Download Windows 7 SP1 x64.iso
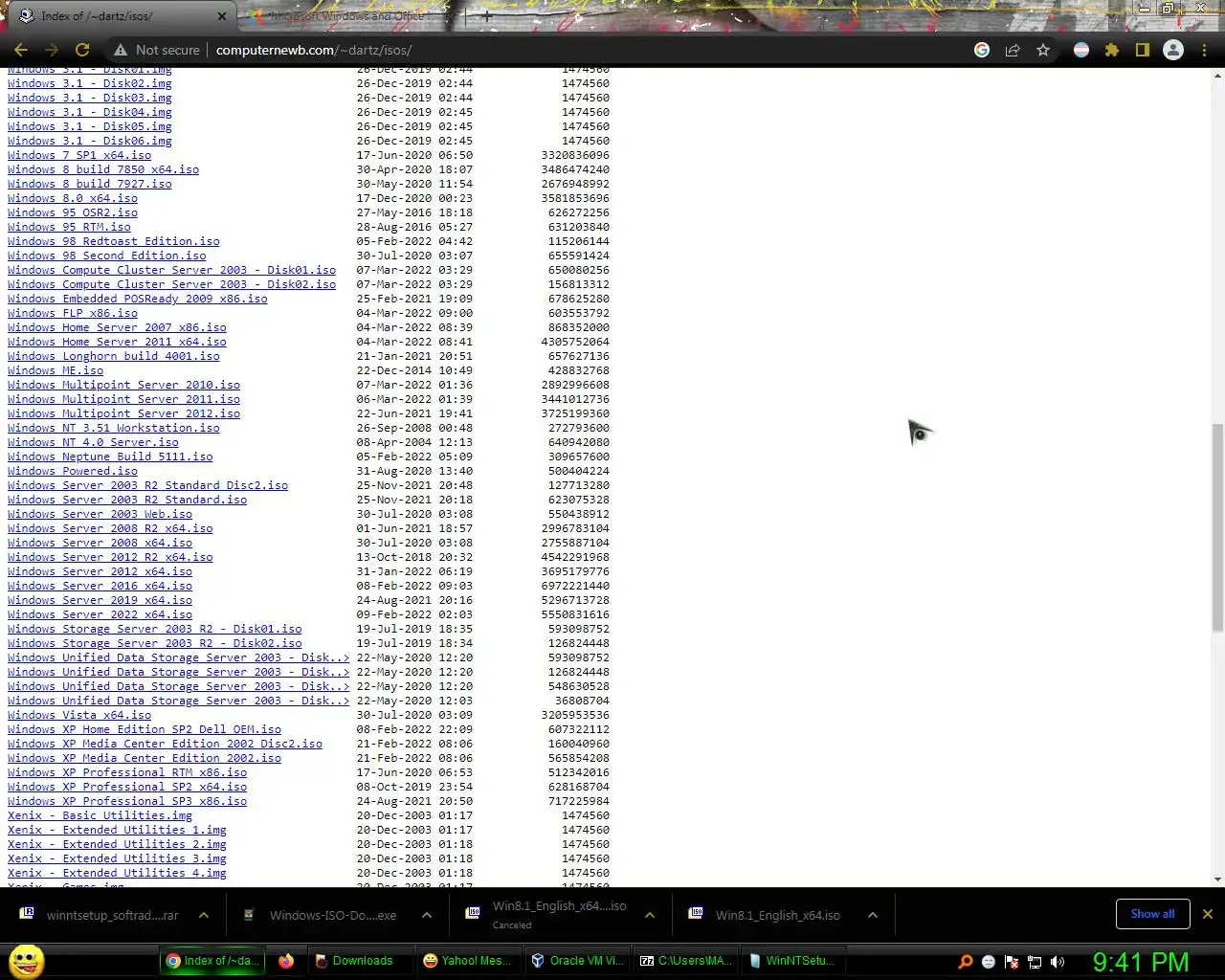1225x980 pixels. tap(79, 155)
